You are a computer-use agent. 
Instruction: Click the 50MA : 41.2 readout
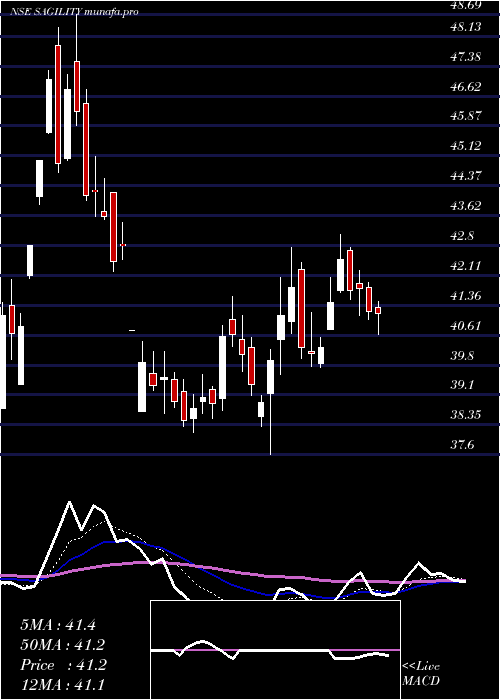(63, 645)
